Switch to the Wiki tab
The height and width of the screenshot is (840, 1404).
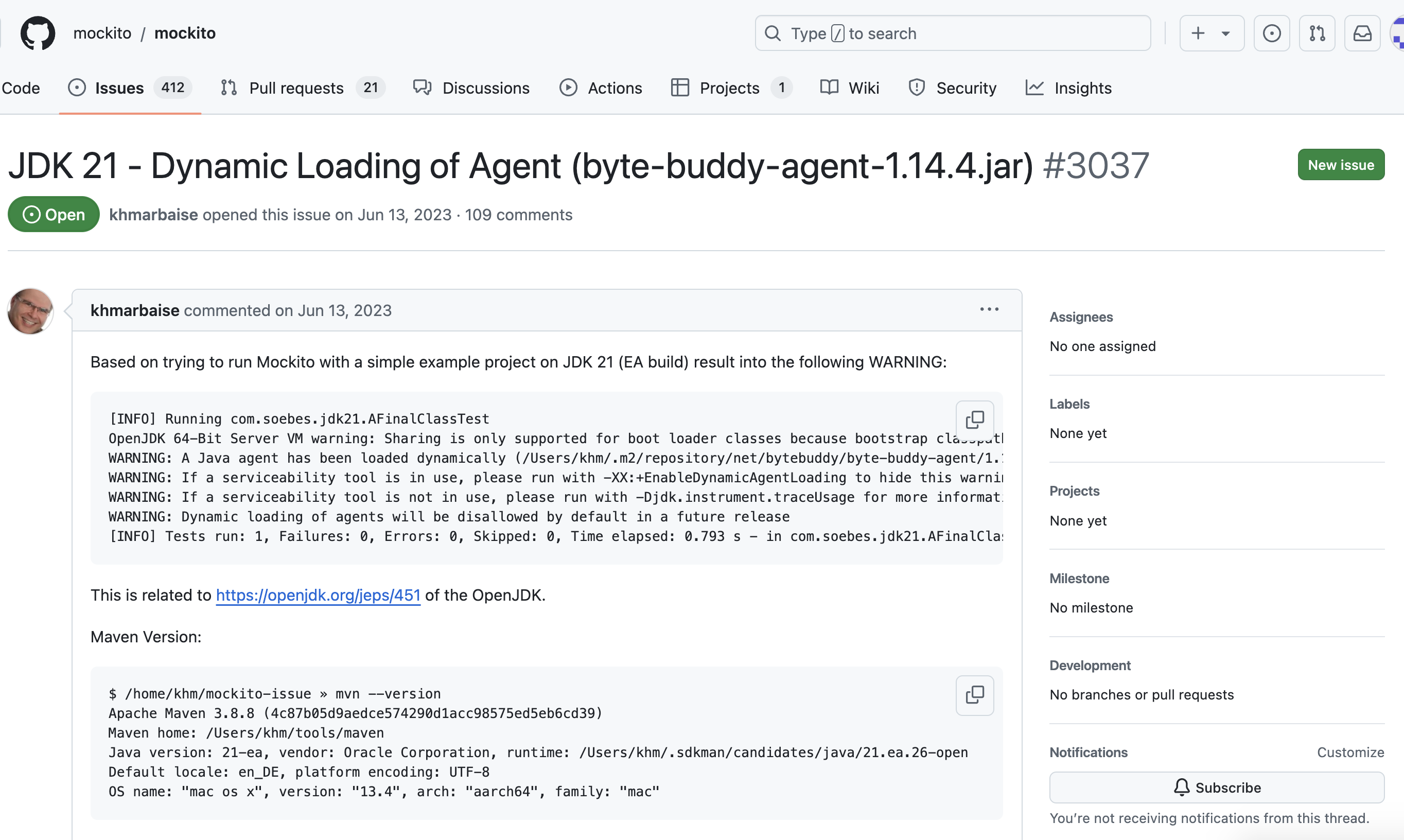(x=849, y=87)
